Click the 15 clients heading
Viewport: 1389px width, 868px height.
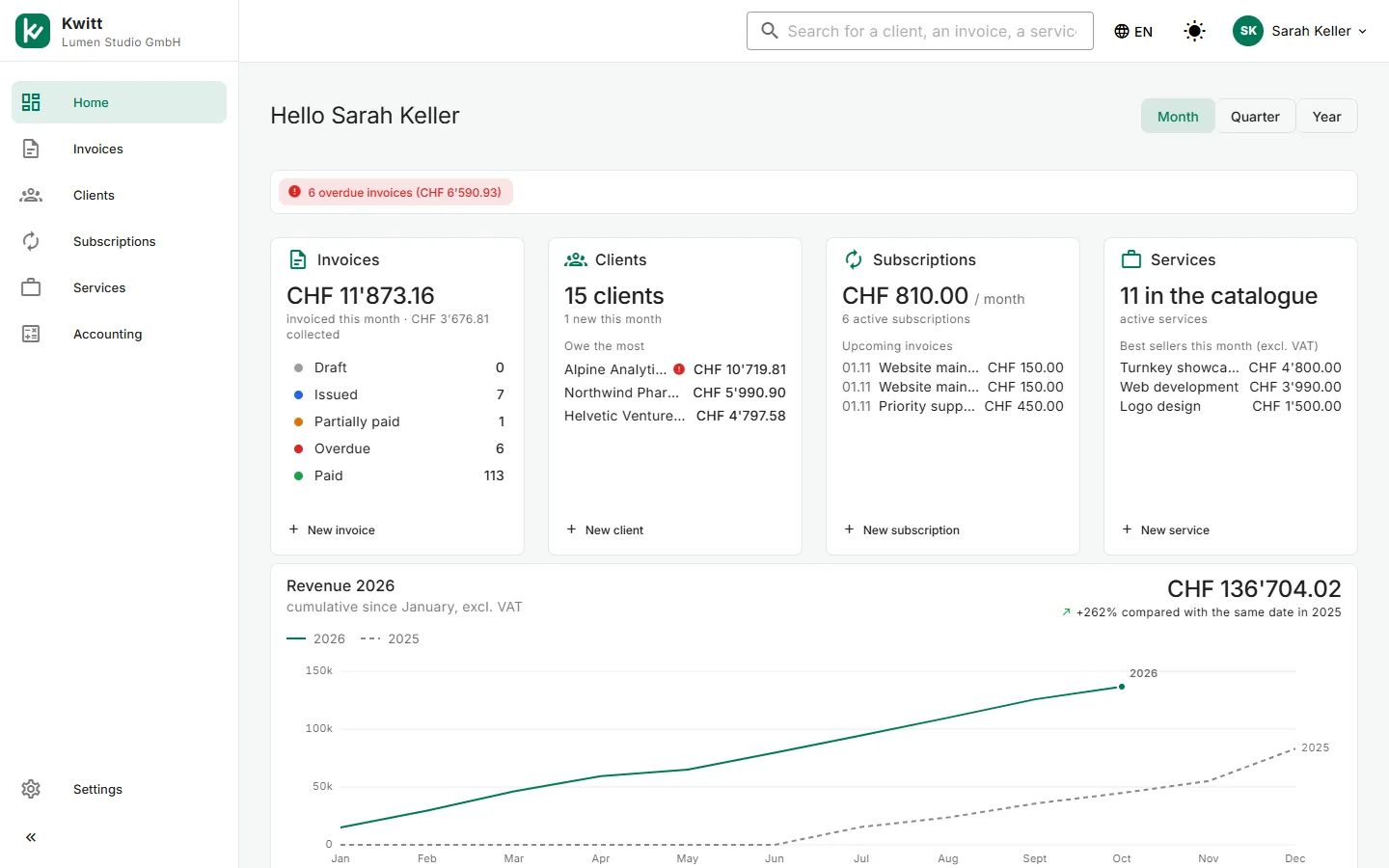tap(614, 295)
